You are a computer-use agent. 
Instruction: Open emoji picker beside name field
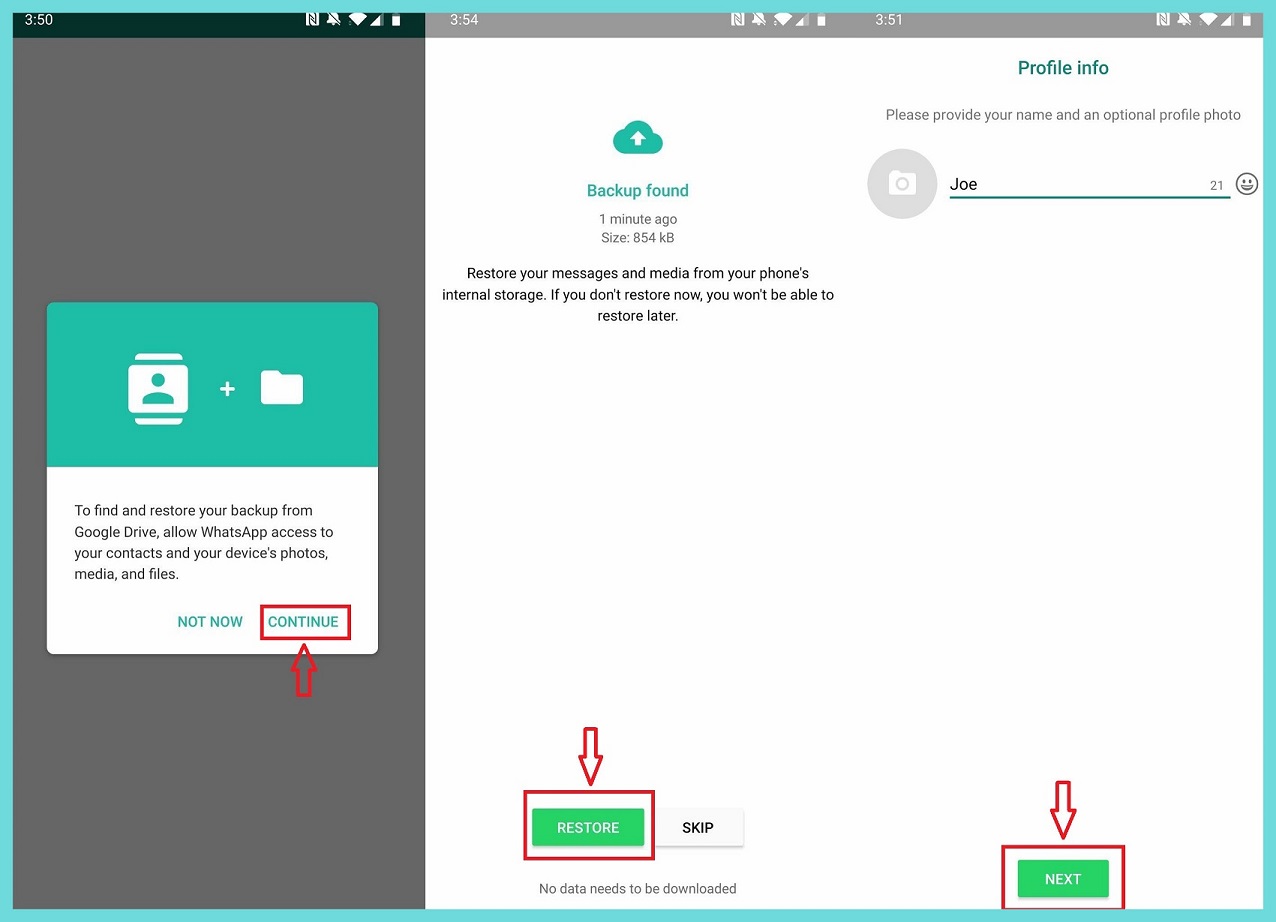(1247, 184)
